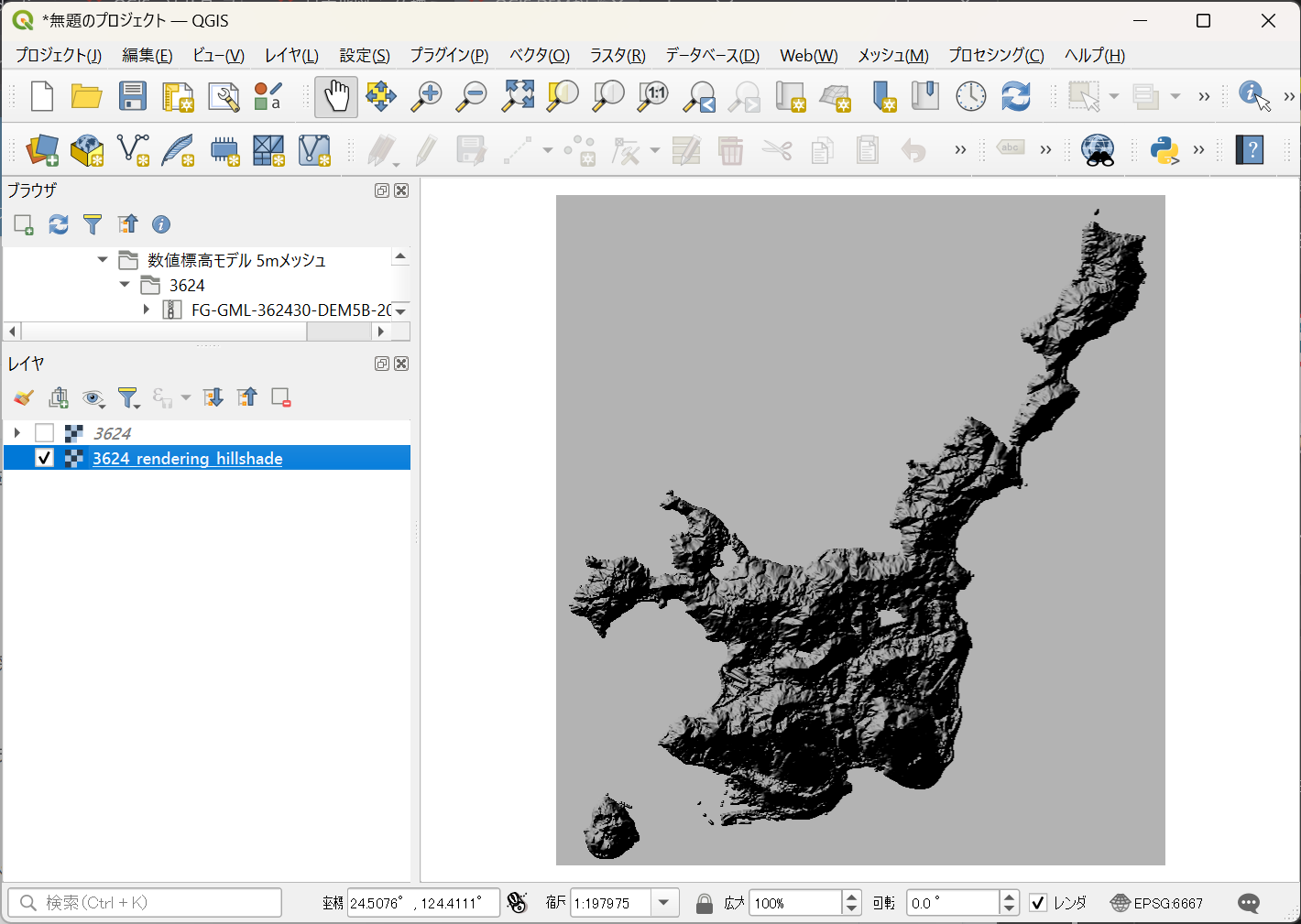
Task: Enable visibility of the 3624 layer
Action: (45, 433)
